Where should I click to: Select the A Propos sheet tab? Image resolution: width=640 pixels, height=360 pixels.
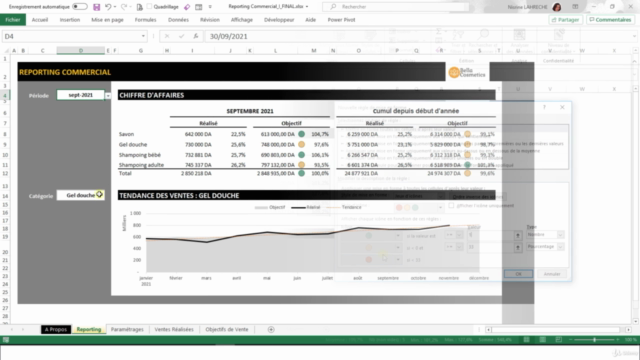(x=56, y=329)
